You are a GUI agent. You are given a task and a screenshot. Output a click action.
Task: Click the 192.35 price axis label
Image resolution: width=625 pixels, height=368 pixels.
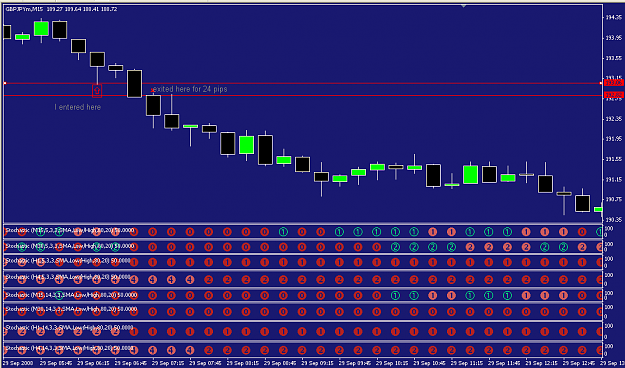[613, 119]
